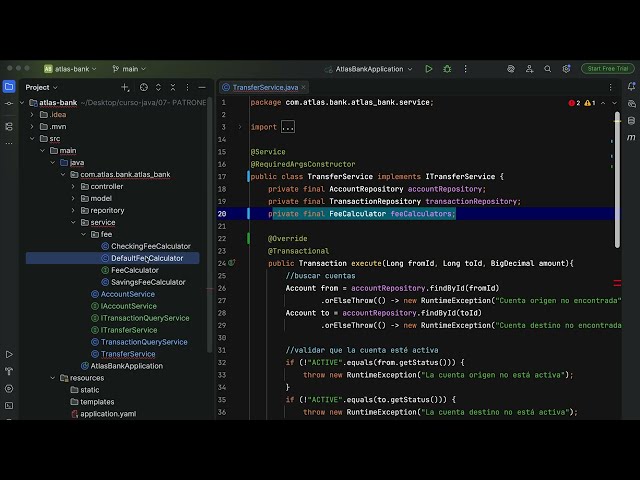Collapse the service package
The image size is (640, 480).
tap(73, 222)
